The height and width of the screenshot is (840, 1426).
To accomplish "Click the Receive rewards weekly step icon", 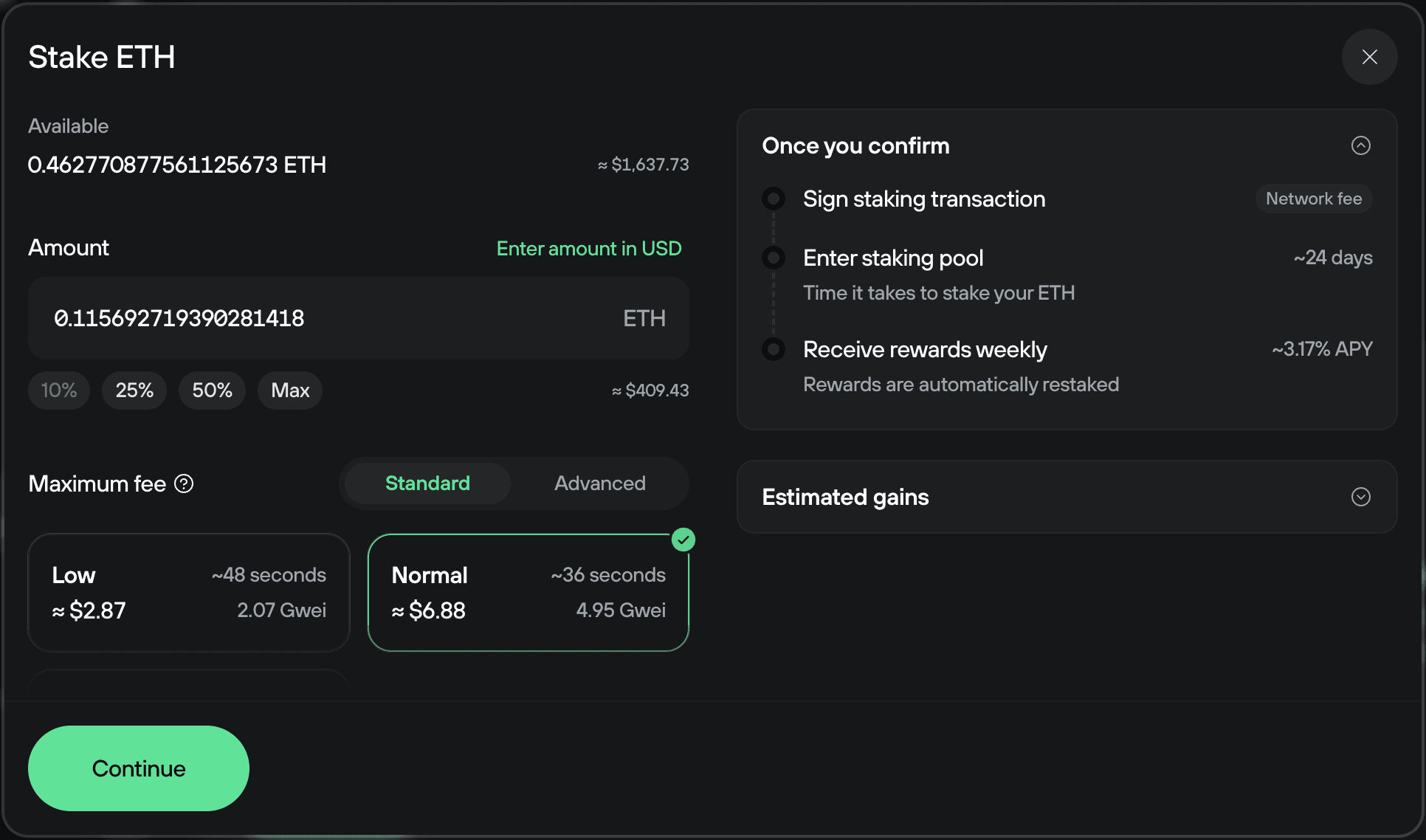I will pos(773,348).
